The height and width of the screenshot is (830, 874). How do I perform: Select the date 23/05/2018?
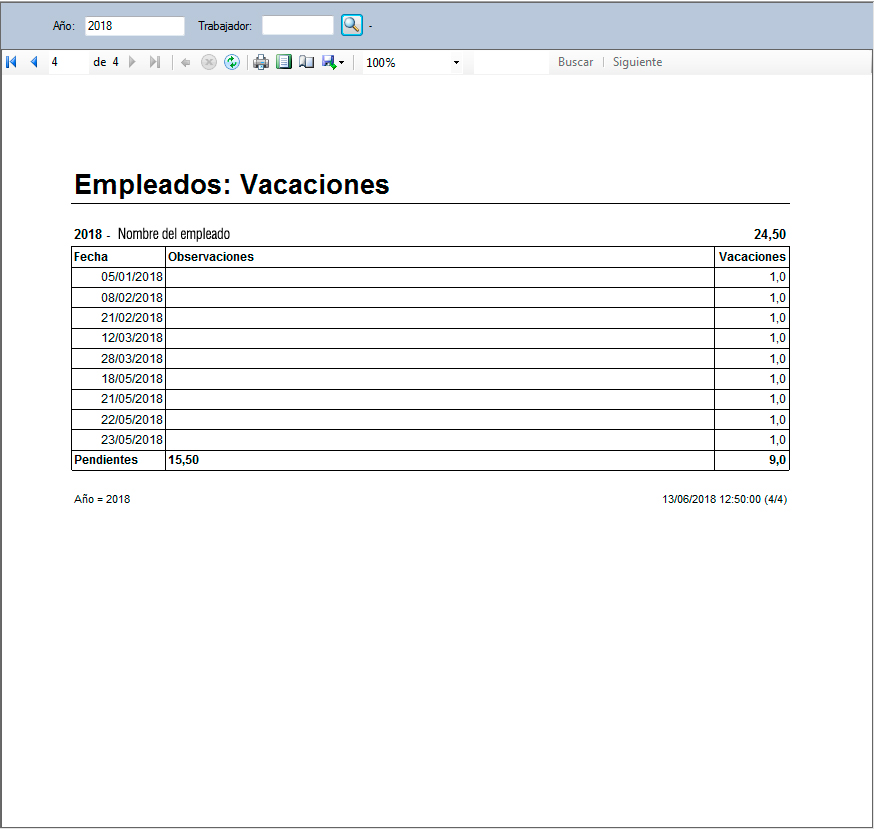click(x=132, y=439)
